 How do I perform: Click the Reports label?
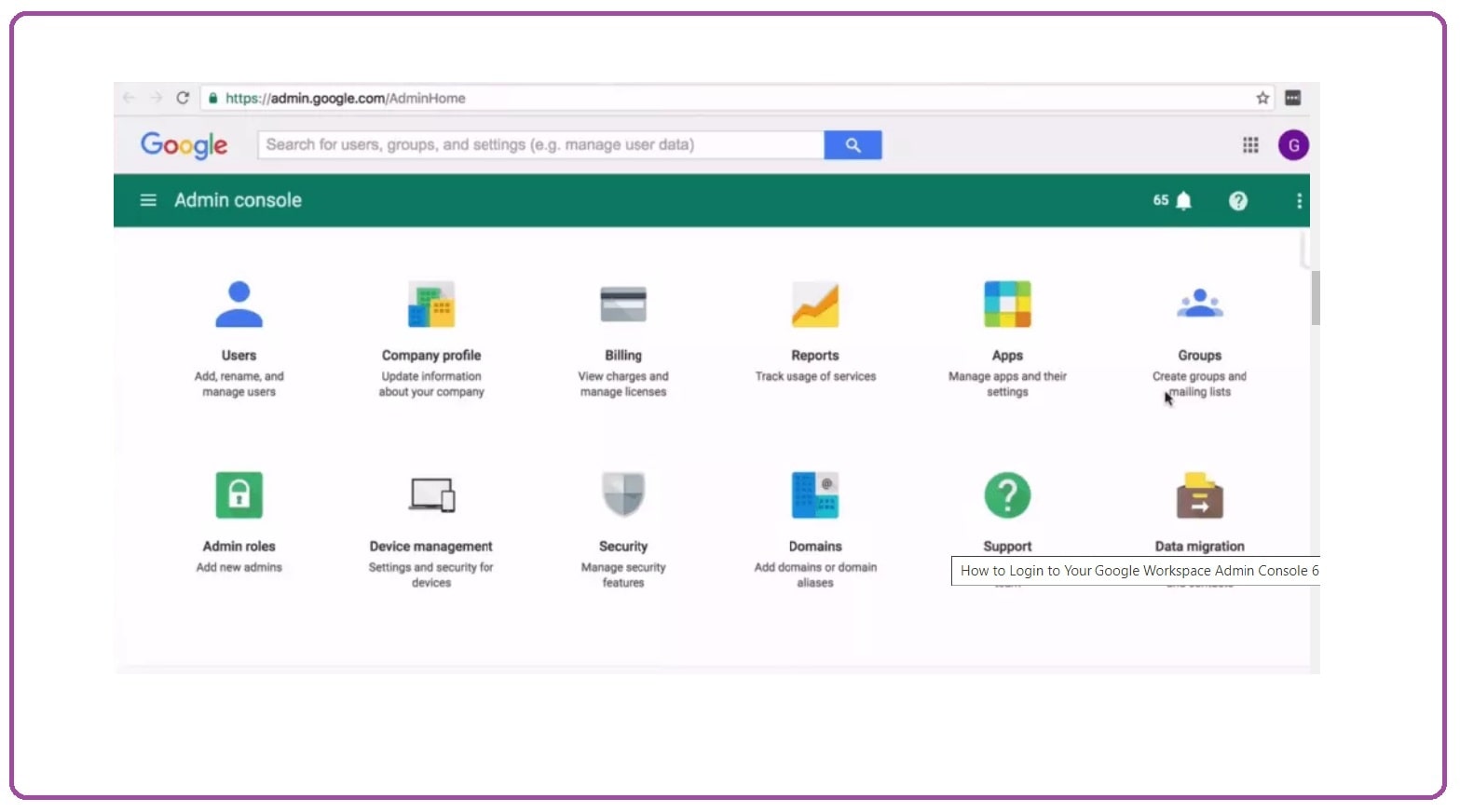point(815,356)
